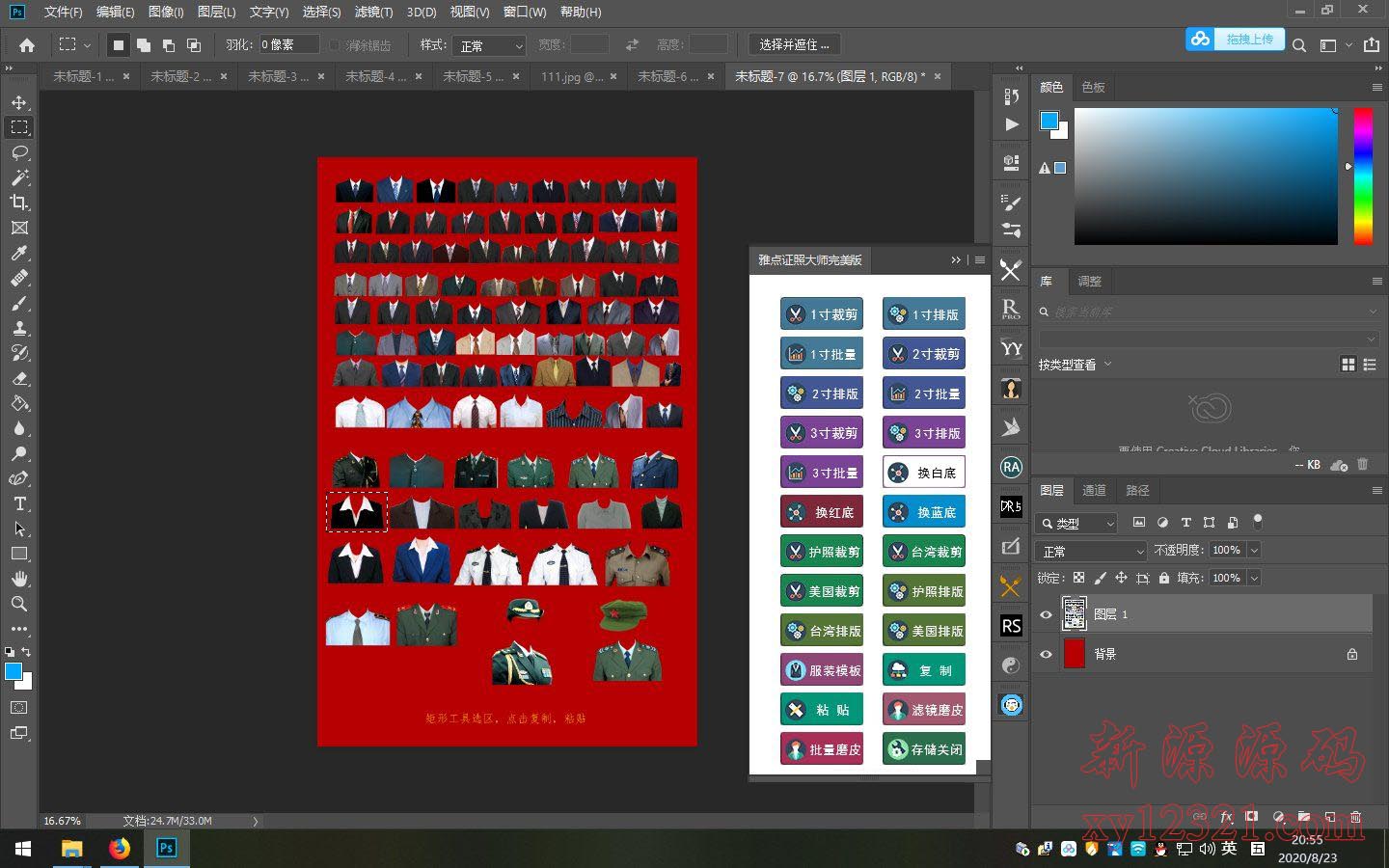The height and width of the screenshot is (868, 1389).
Task: Select the Lasso tool
Action: (x=19, y=152)
